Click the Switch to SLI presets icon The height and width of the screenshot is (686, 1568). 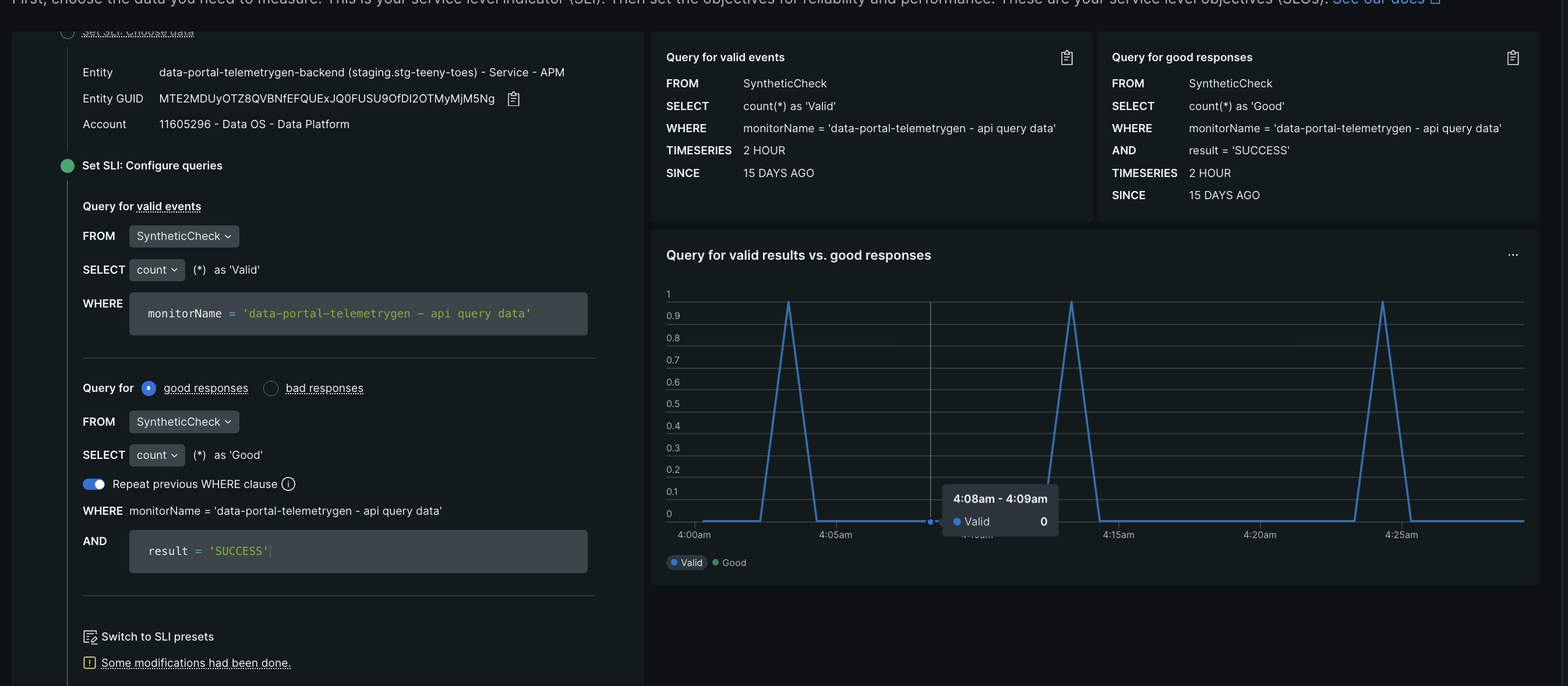coord(90,637)
